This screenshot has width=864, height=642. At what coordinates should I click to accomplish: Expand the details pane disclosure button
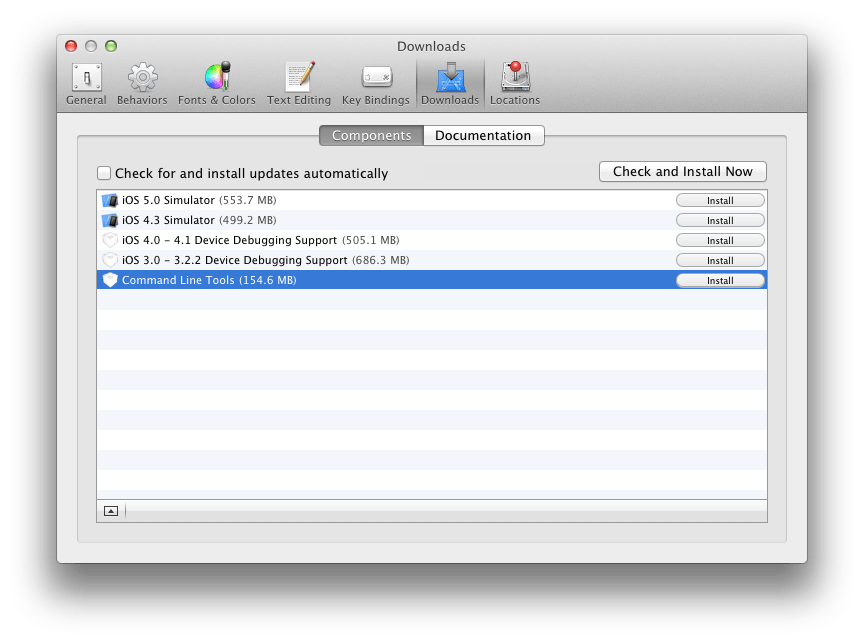[x=111, y=510]
